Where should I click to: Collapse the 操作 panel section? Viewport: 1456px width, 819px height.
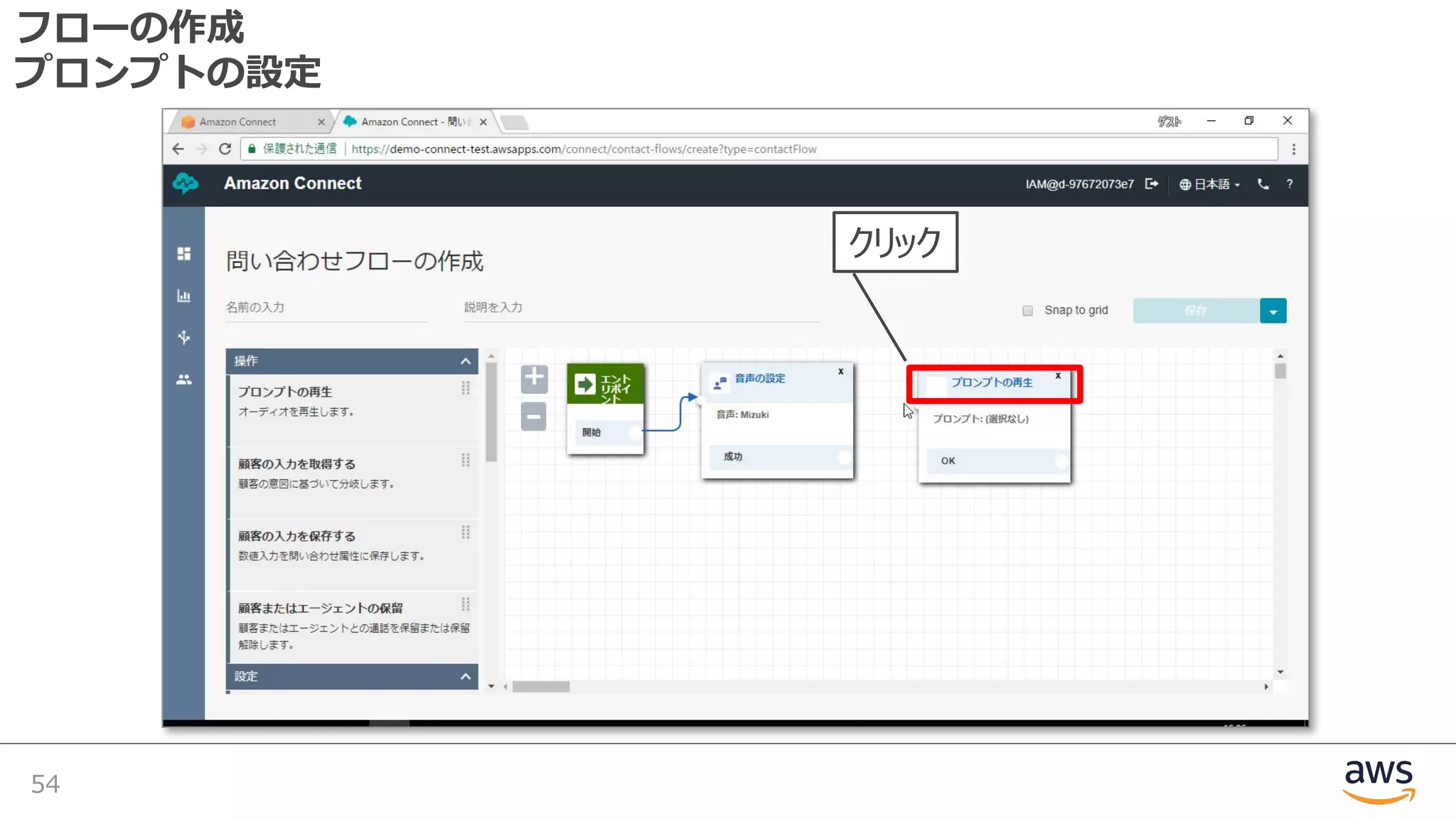465,361
